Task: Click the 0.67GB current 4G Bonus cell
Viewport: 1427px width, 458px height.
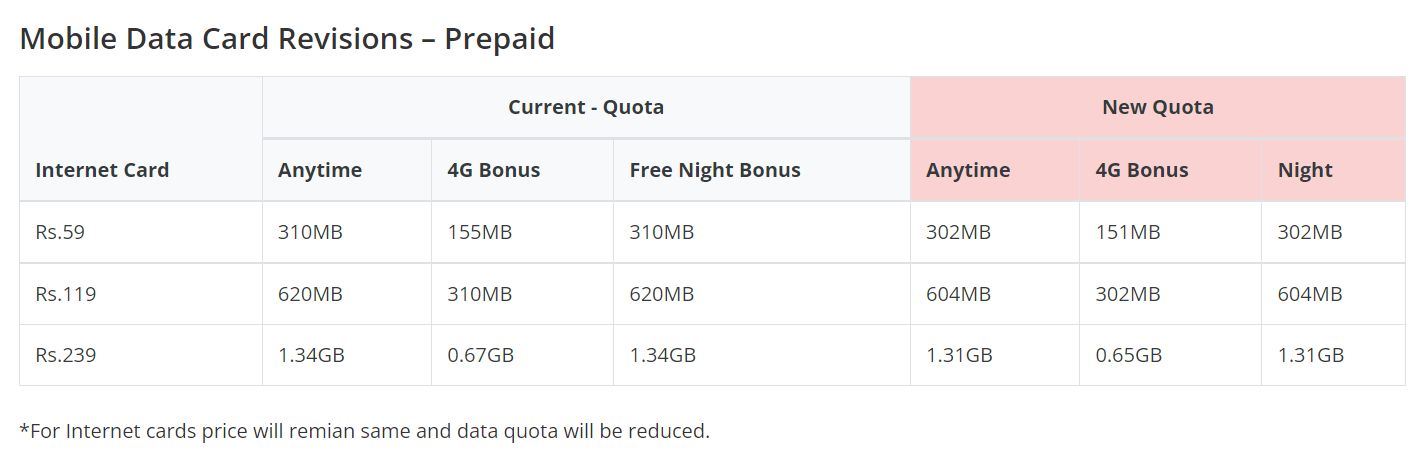Action: [480, 355]
